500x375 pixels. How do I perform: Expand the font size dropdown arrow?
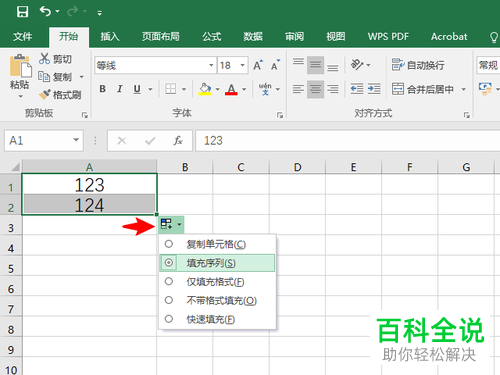242,65
